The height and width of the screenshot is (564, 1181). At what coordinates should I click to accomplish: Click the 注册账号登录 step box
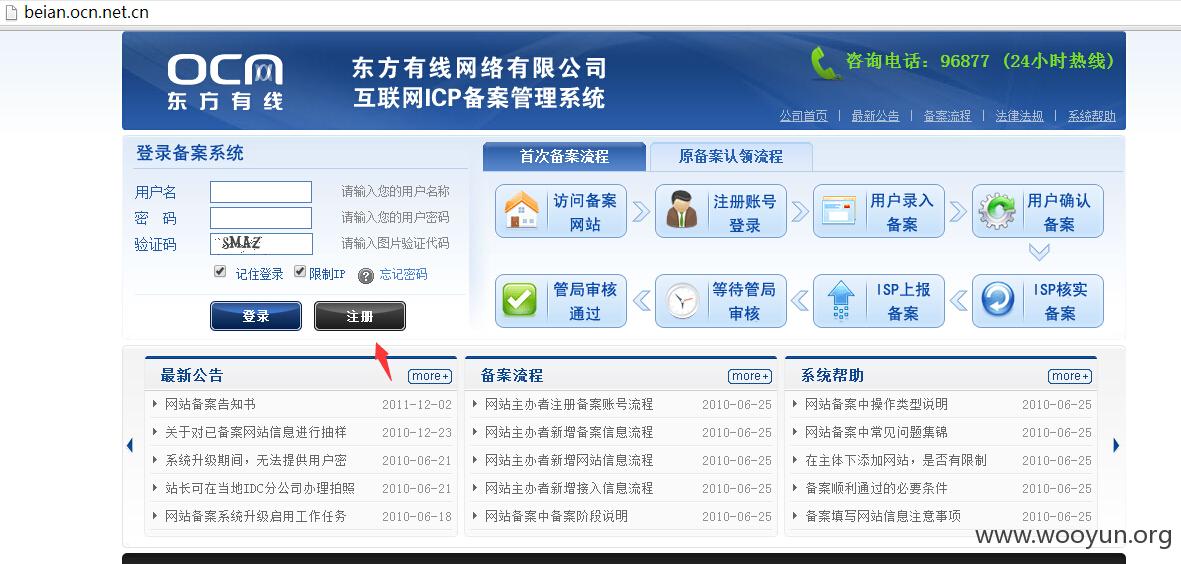click(x=721, y=211)
